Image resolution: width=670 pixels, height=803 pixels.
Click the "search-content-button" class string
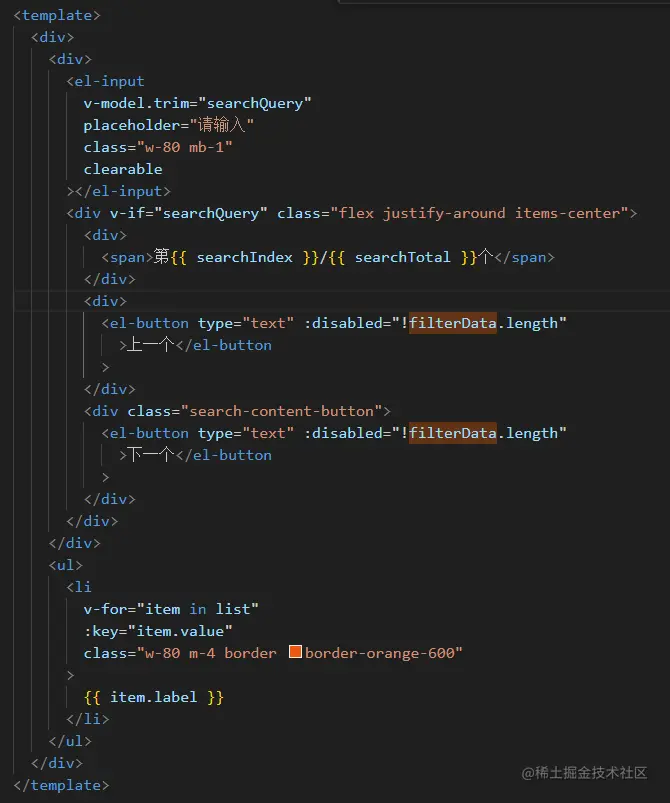tap(282, 411)
